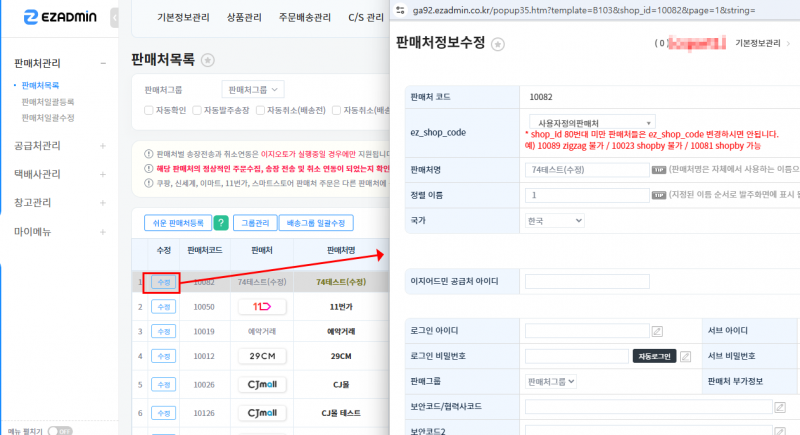The width and height of the screenshot is (800, 435).
Task: Click the 쉬운 판매처등록 button
Action: (x=178, y=223)
